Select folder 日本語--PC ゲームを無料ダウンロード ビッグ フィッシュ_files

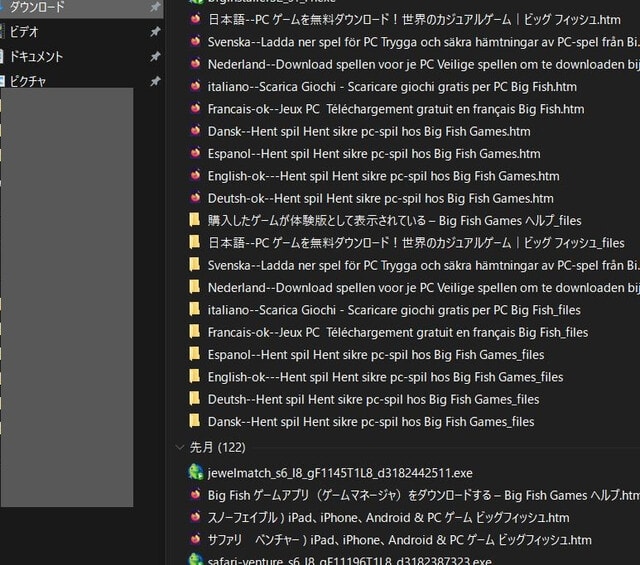point(416,243)
